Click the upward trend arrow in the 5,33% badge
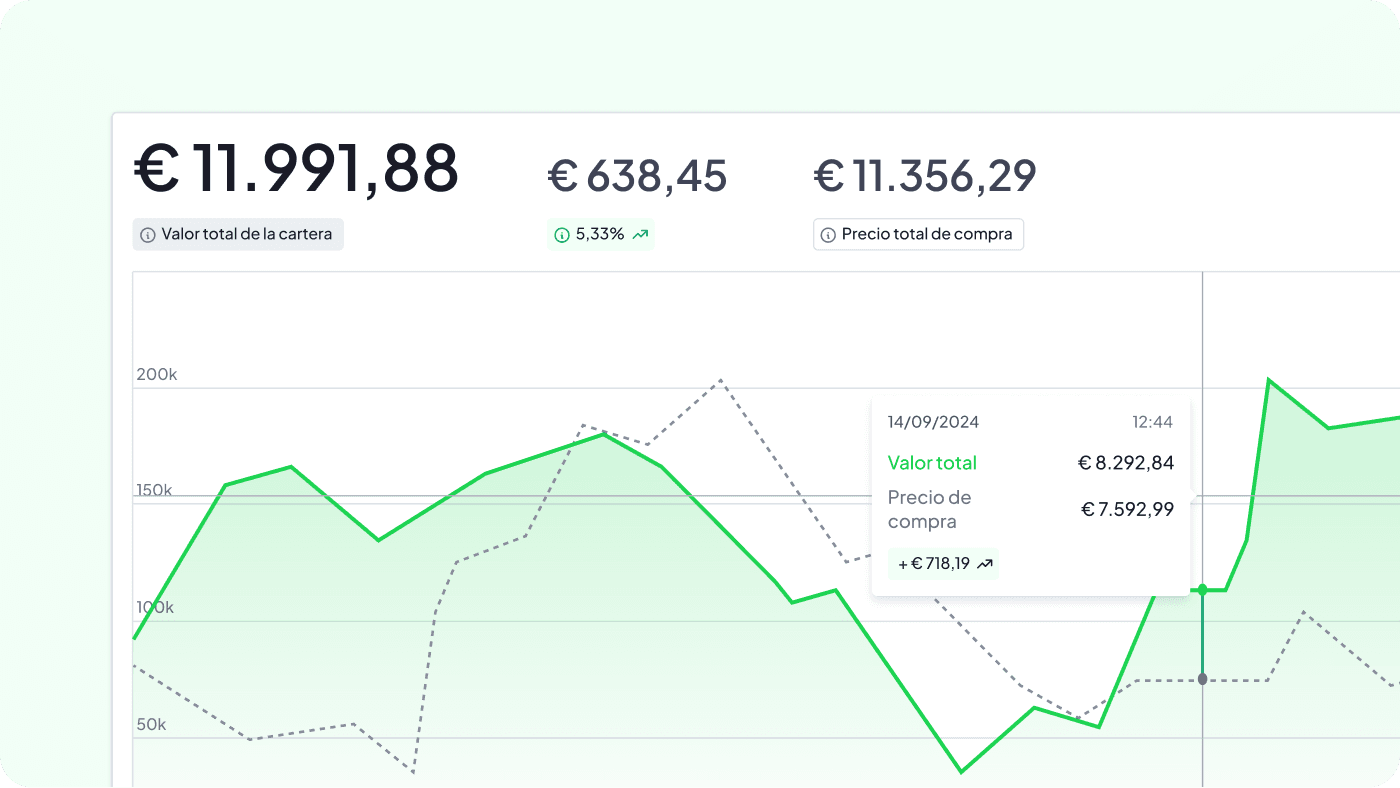Image resolution: width=1400 pixels, height=788 pixels. (640, 234)
